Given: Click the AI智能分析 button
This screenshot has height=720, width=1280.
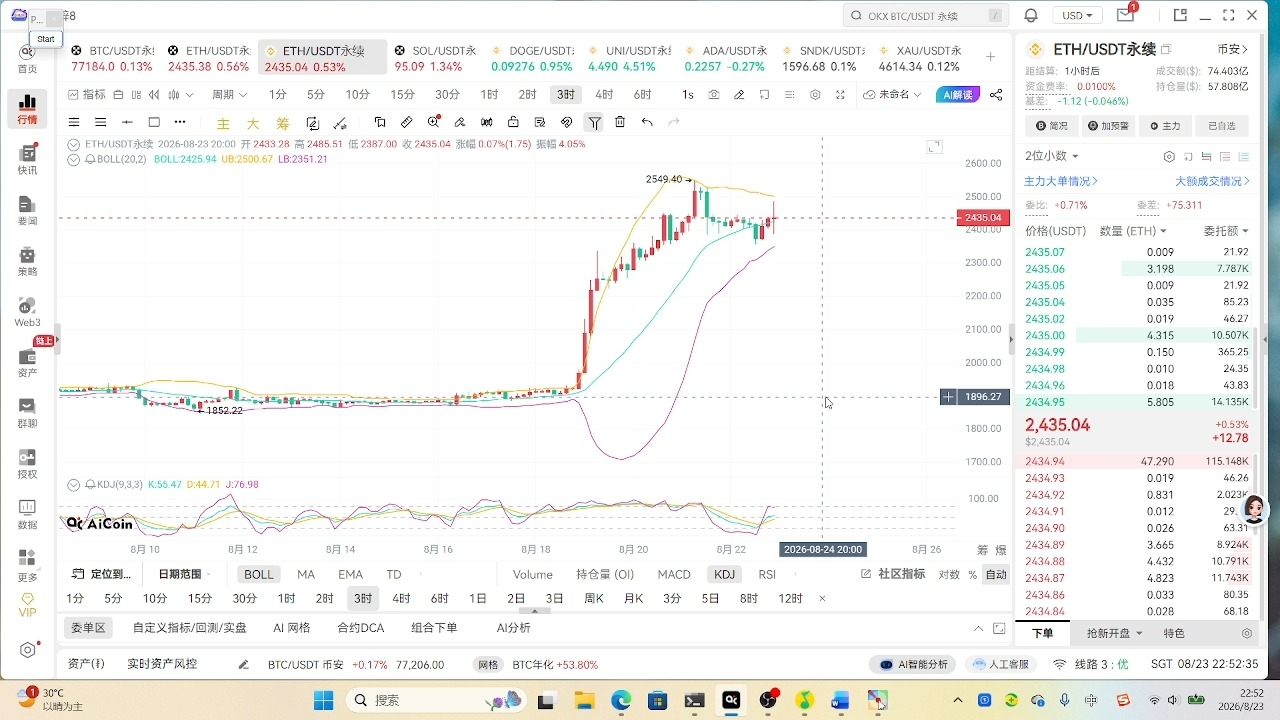Looking at the screenshot, I should 913,664.
